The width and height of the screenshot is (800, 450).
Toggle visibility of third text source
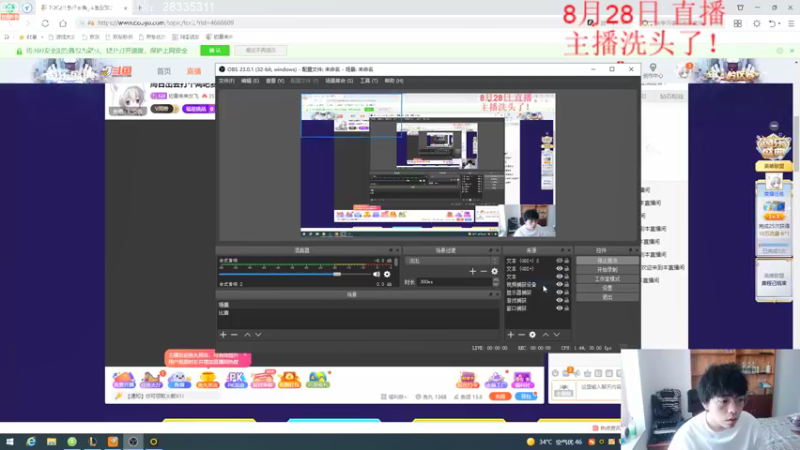(x=559, y=277)
